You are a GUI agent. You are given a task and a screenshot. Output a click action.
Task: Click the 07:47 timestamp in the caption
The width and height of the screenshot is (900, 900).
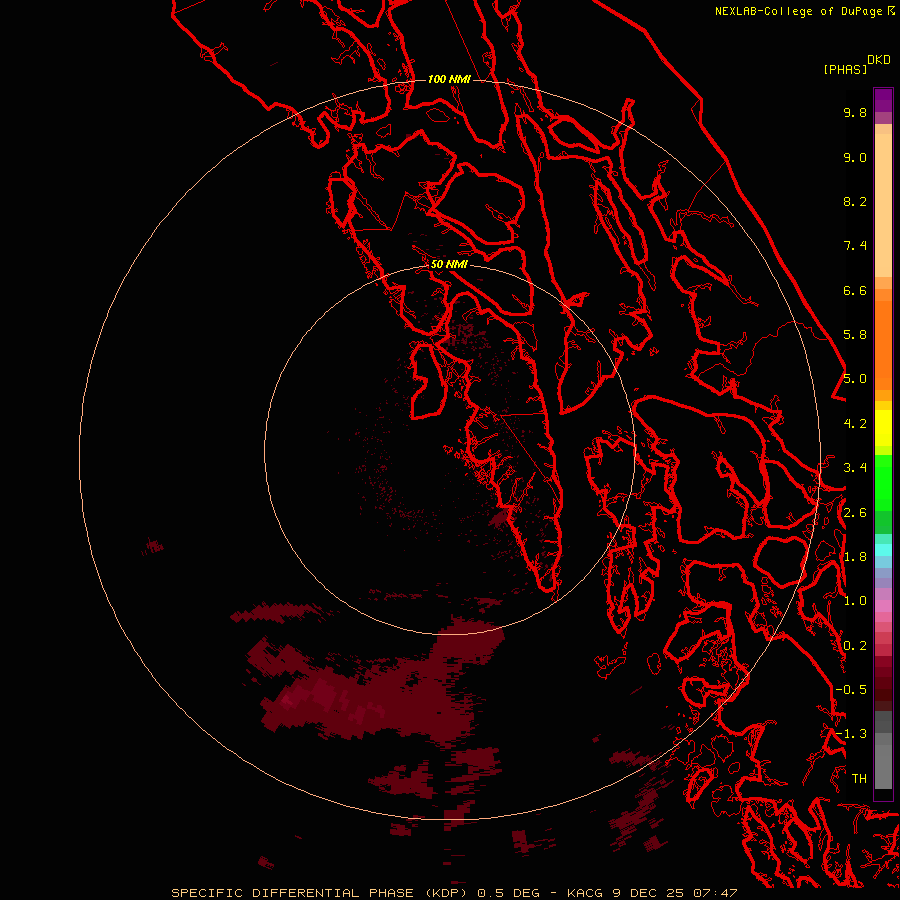(x=715, y=893)
